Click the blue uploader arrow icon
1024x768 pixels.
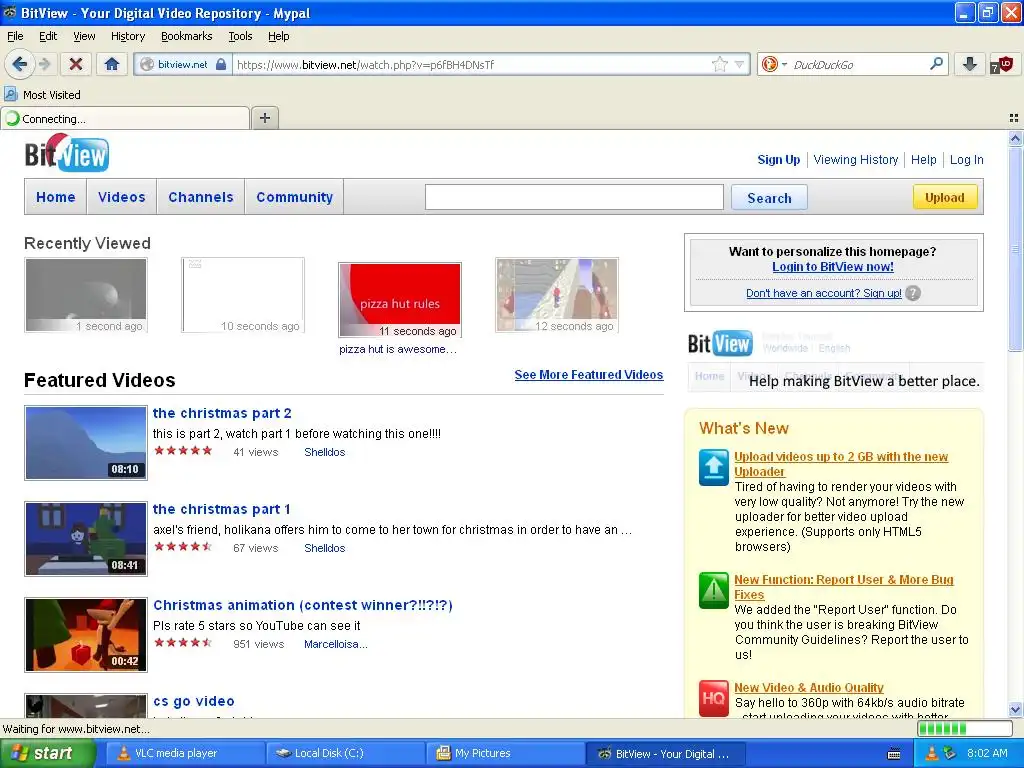[713, 467]
